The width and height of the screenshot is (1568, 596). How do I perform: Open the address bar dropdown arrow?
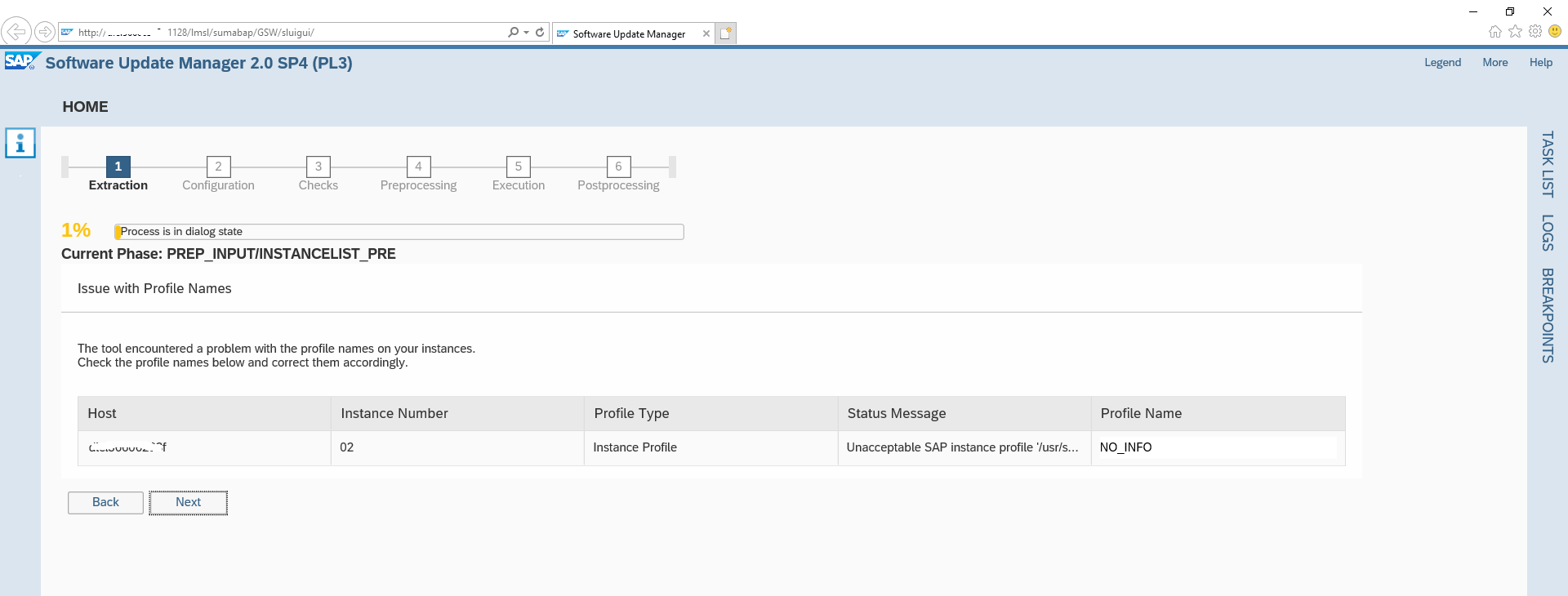[x=527, y=33]
